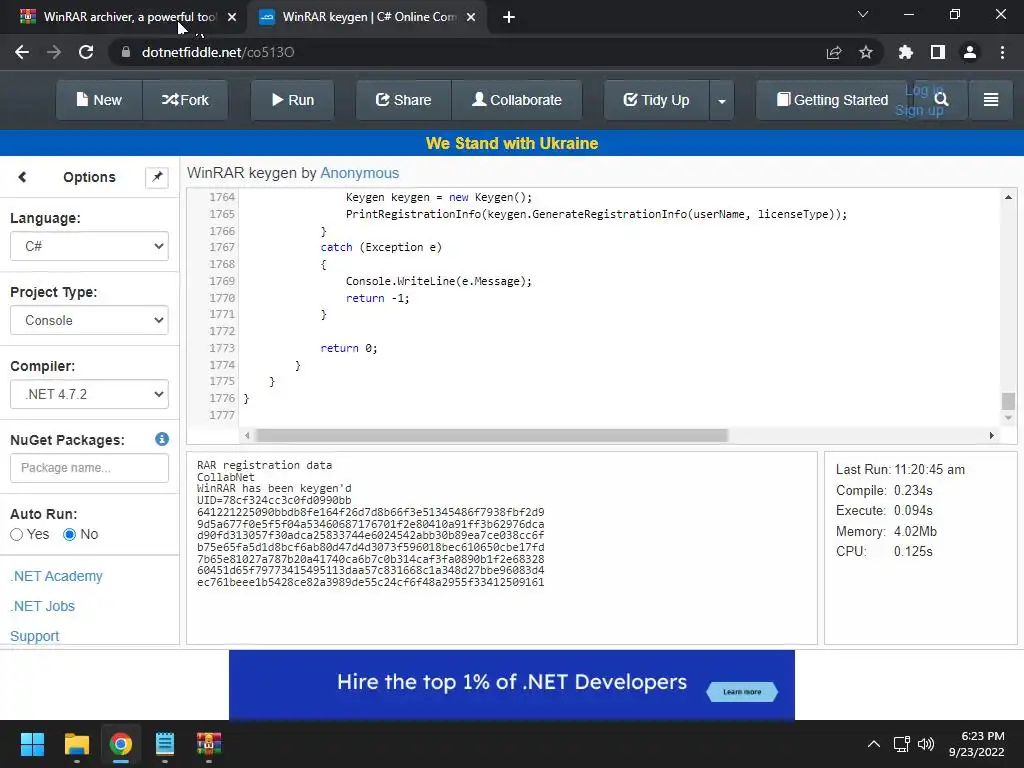
Task: Pin the Options sidebar
Action: pyautogui.click(x=157, y=177)
